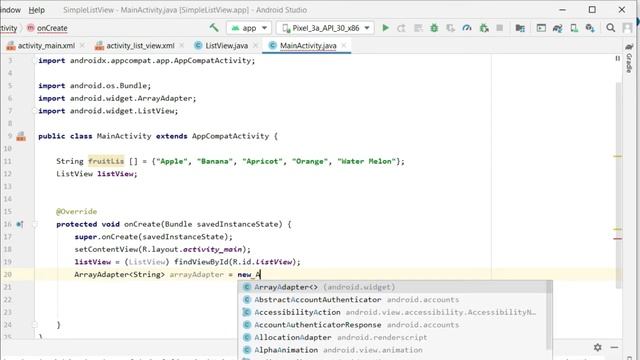Click the Search Everywhere magnifier icon
The height and width of the screenshot is (360, 640).
pyautogui.click(x=611, y=28)
